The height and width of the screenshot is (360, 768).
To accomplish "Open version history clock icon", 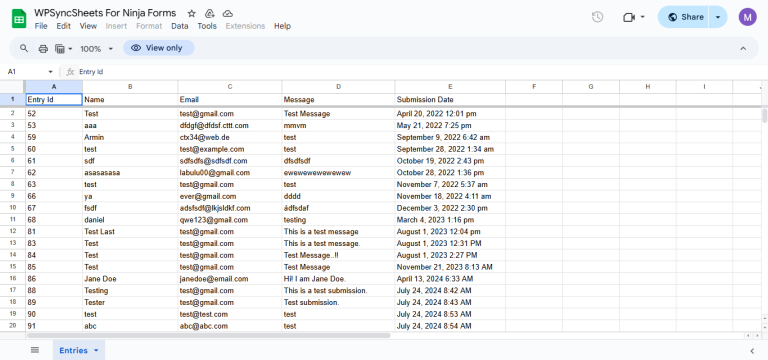I will (597, 17).
